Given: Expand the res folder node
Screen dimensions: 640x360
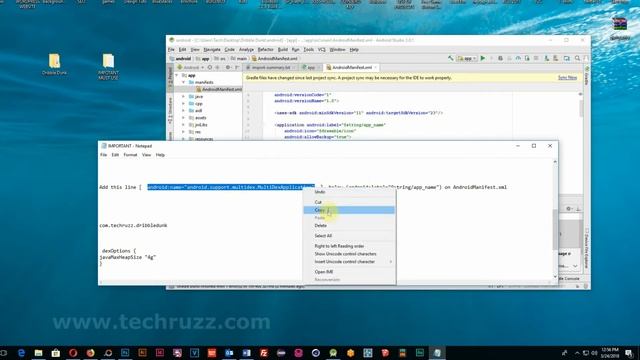Looking at the screenshot, I should point(183,132).
